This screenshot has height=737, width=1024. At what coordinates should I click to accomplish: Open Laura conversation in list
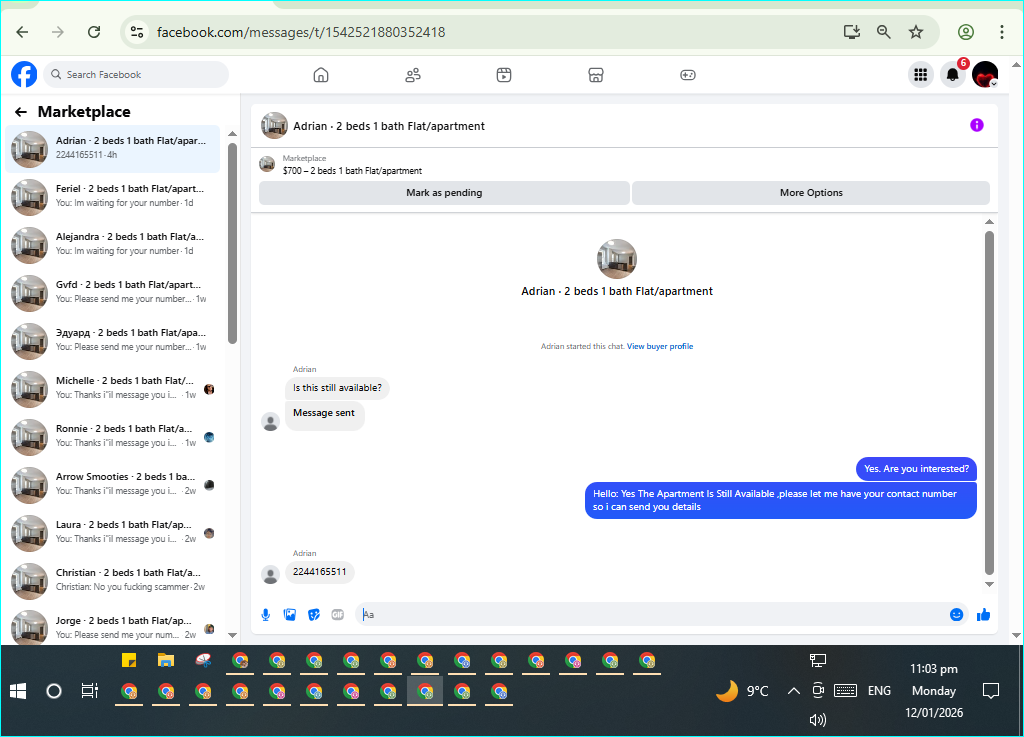(x=113, y=533)
